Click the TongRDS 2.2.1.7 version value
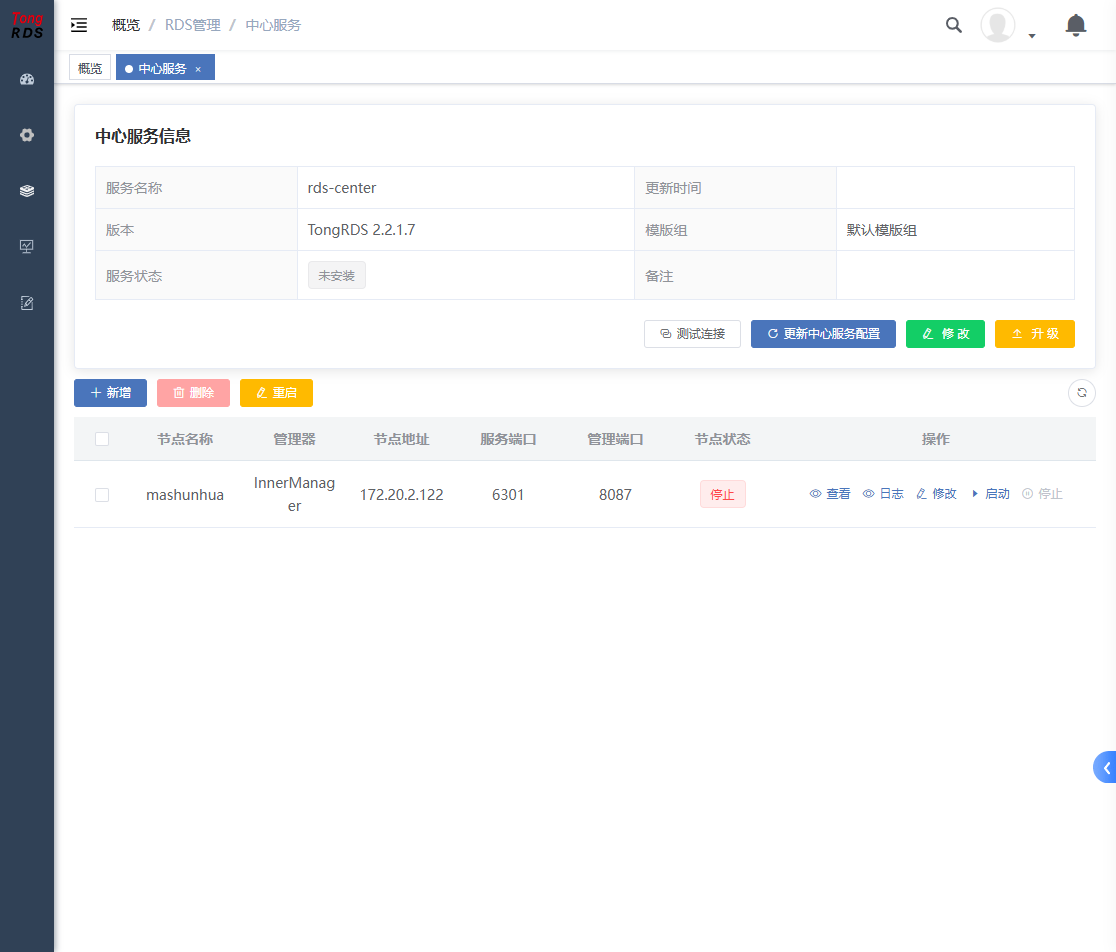Viewport: 1116px width, 952px height. click(362, 230)
